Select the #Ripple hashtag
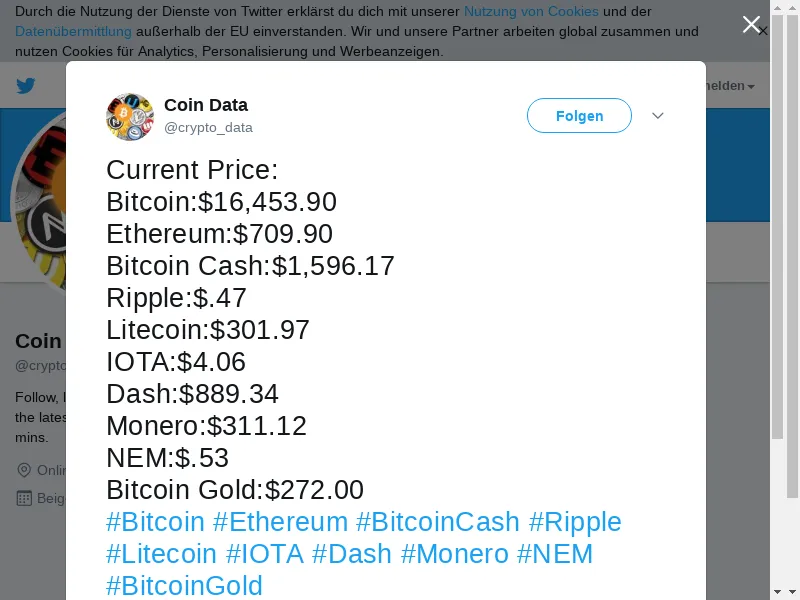Image resolution: width=800 pixels, height=600 pixels. (x=575, y=522)
